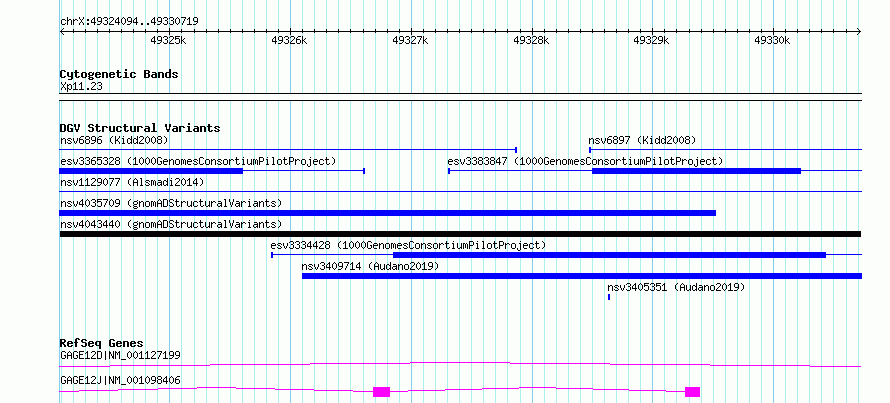Screen dimensions: 890x403
Task: Click the black bar of nsv4043440
Action: click(460, 234)
